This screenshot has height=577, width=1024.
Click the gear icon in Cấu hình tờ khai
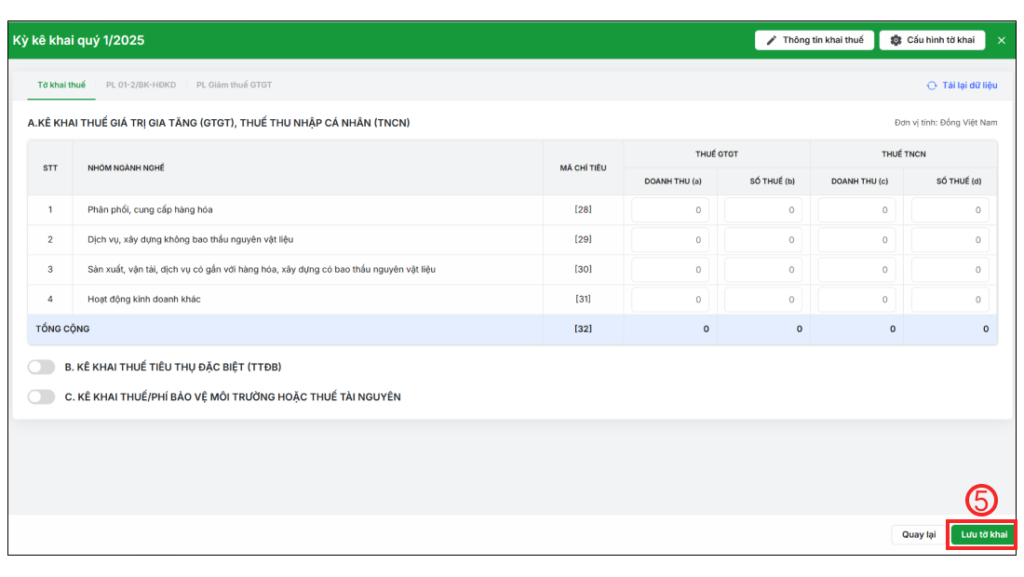click(896, 41)
